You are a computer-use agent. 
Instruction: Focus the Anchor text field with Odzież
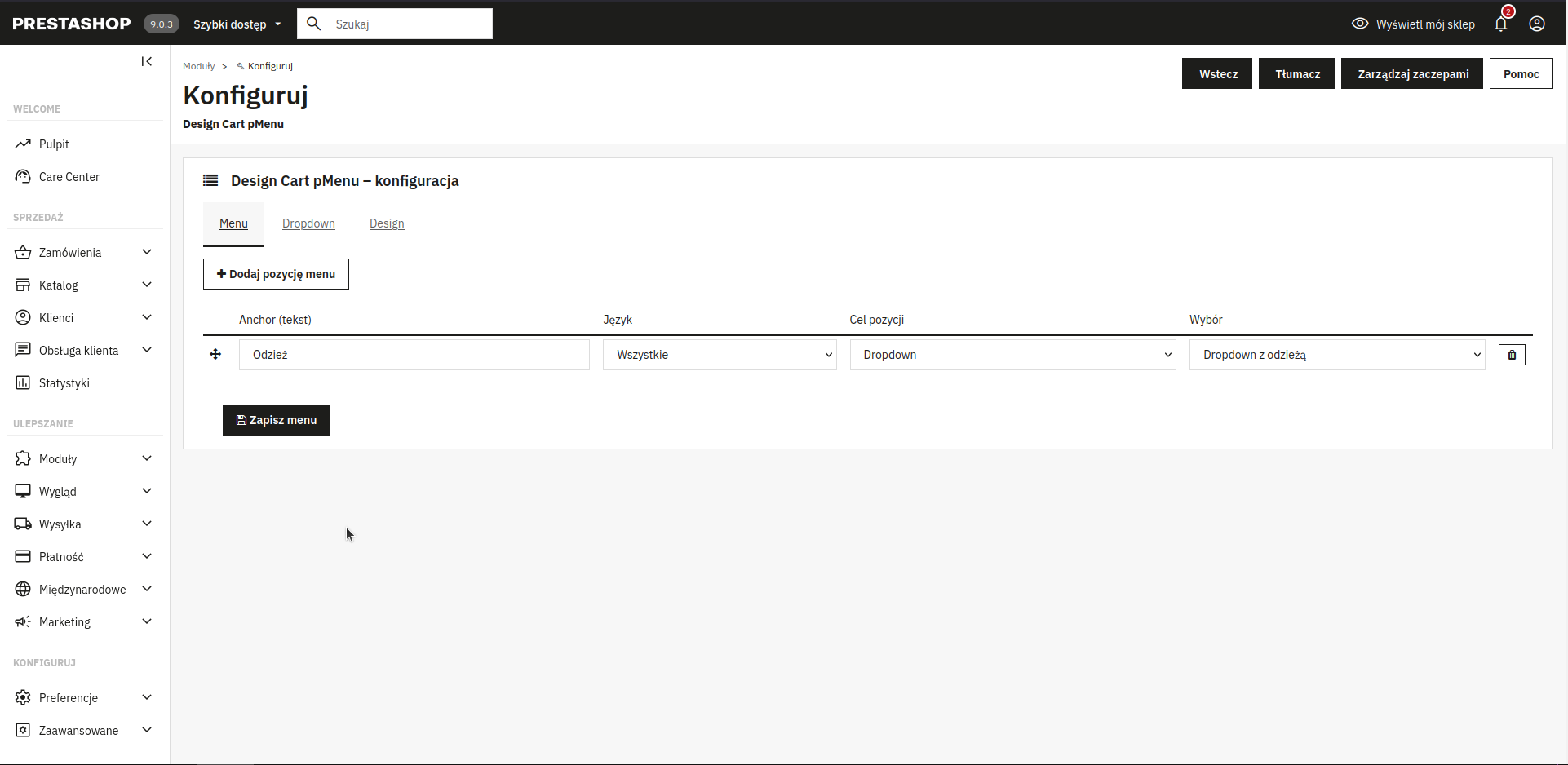414,355
